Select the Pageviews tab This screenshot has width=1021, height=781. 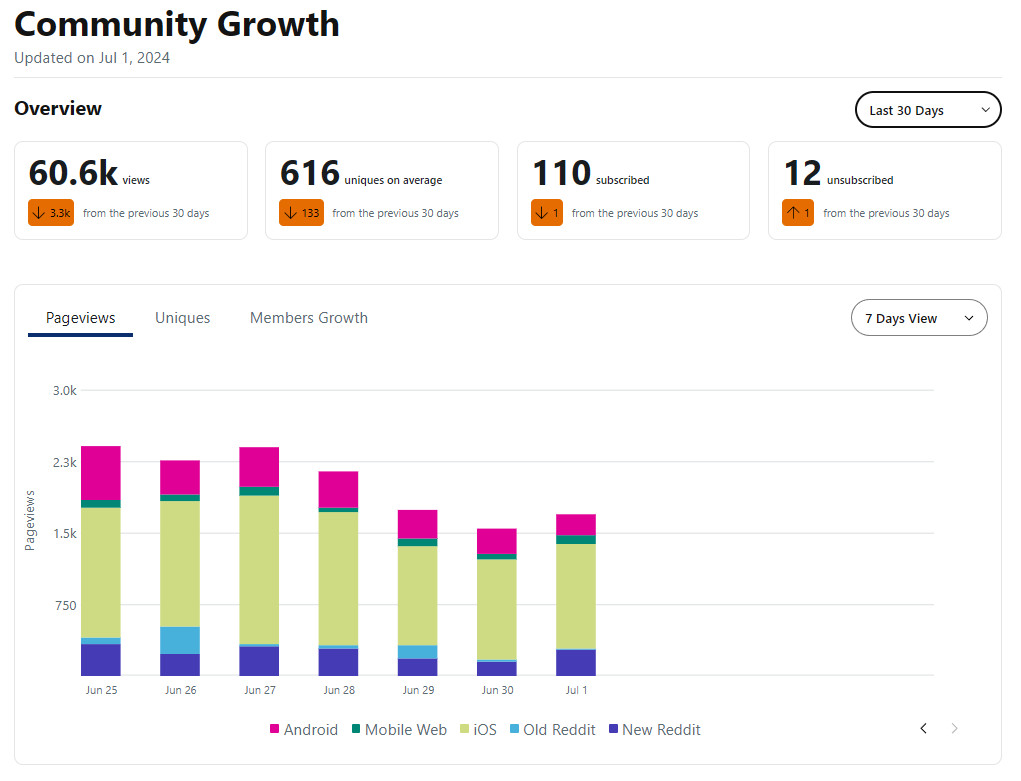click(80, 318)
